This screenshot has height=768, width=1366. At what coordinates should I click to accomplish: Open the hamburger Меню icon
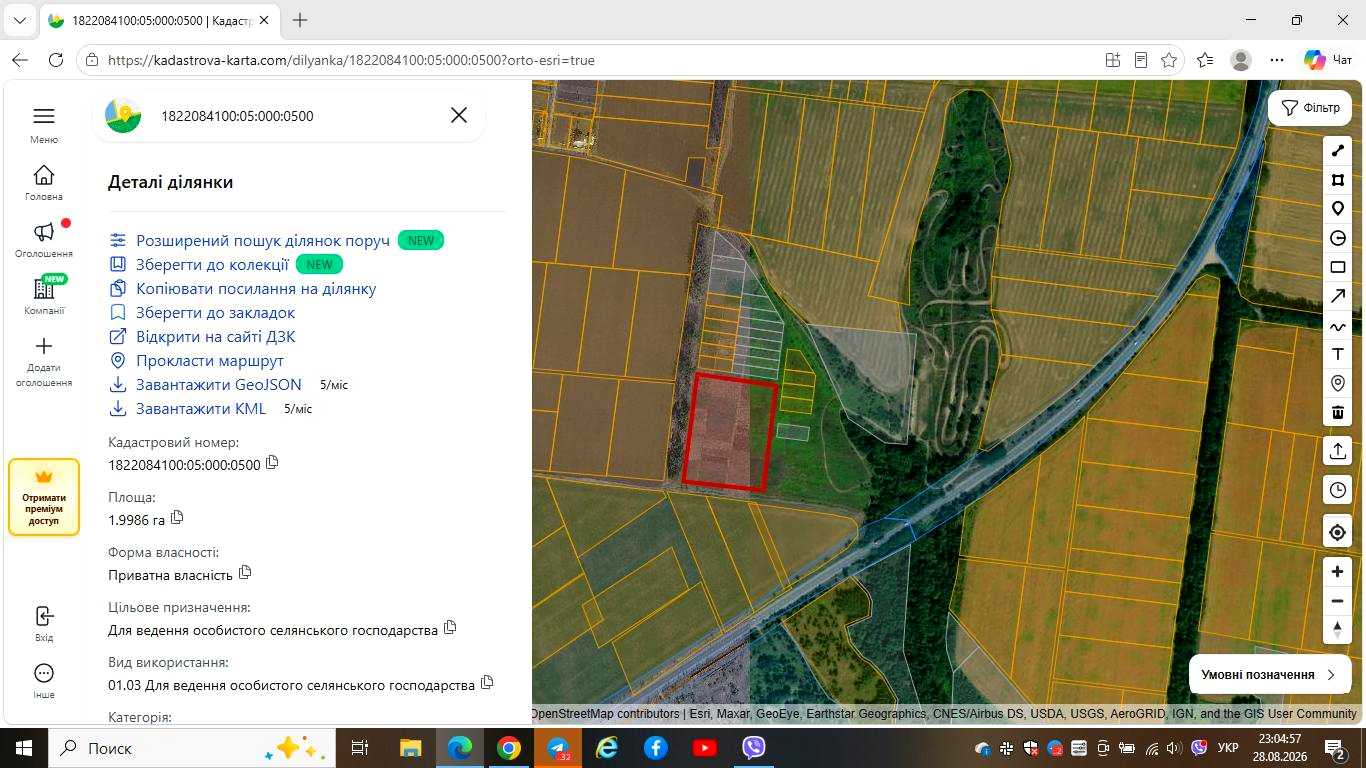point(43,116)
